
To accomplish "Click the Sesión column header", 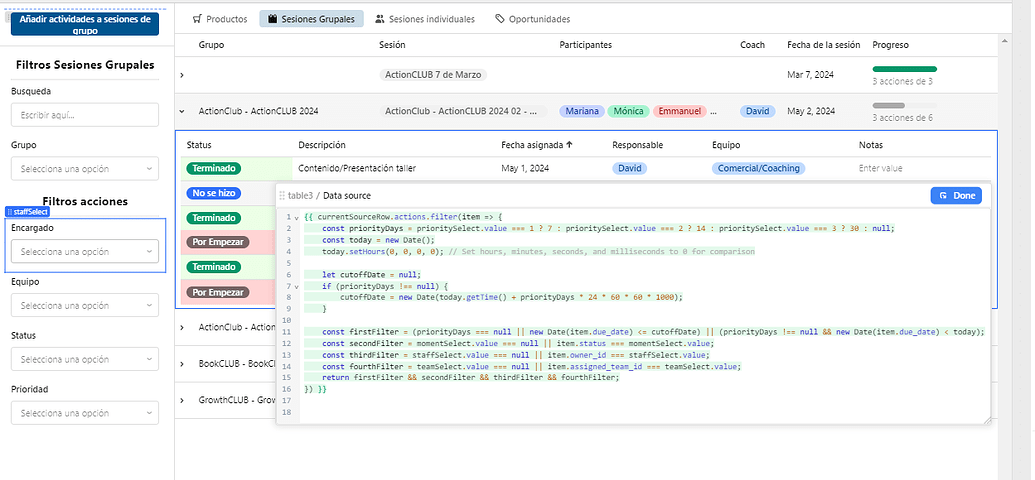I will (x=392, y=45).
